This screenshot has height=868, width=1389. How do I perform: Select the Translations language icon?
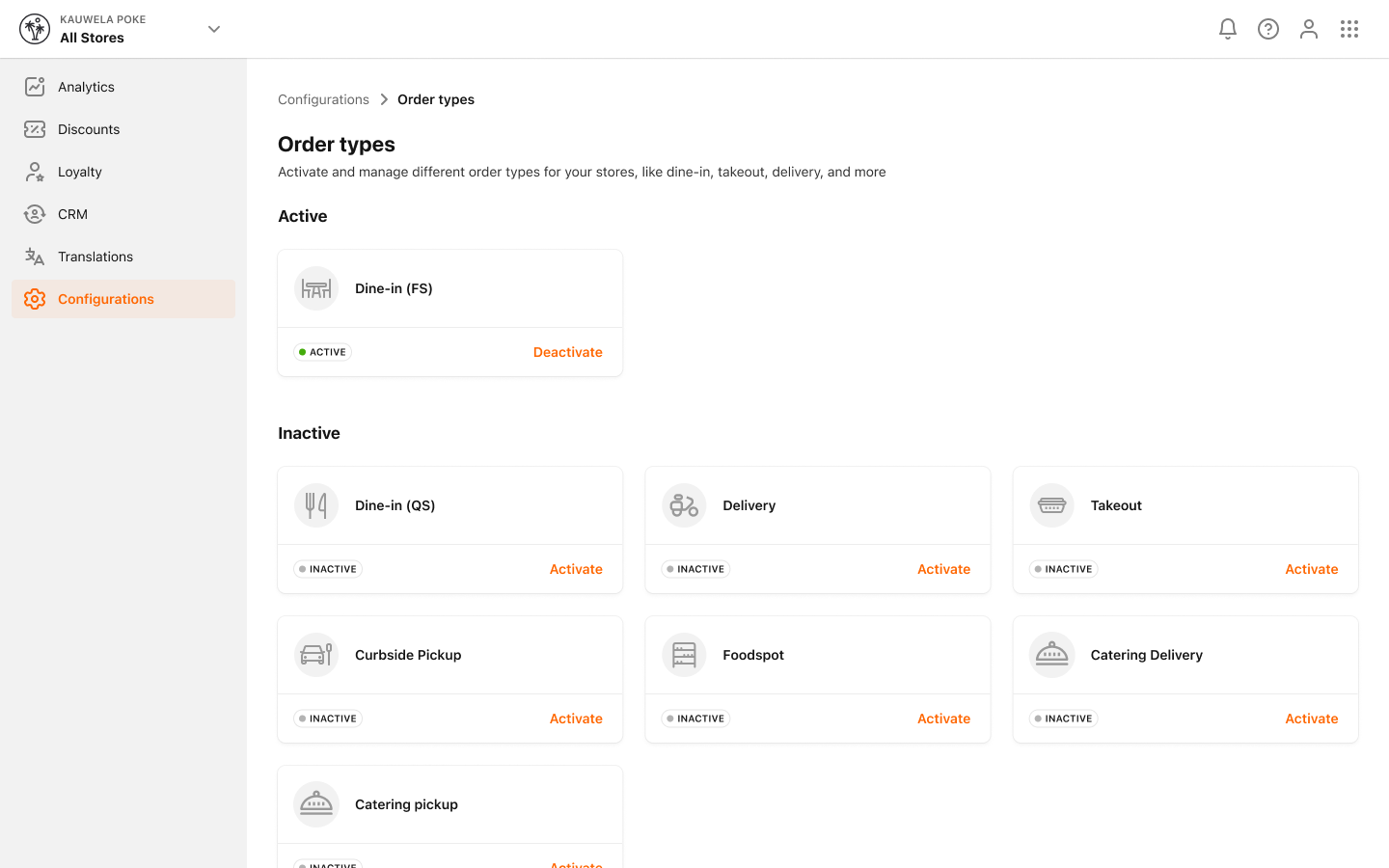[x=35, y=257]
